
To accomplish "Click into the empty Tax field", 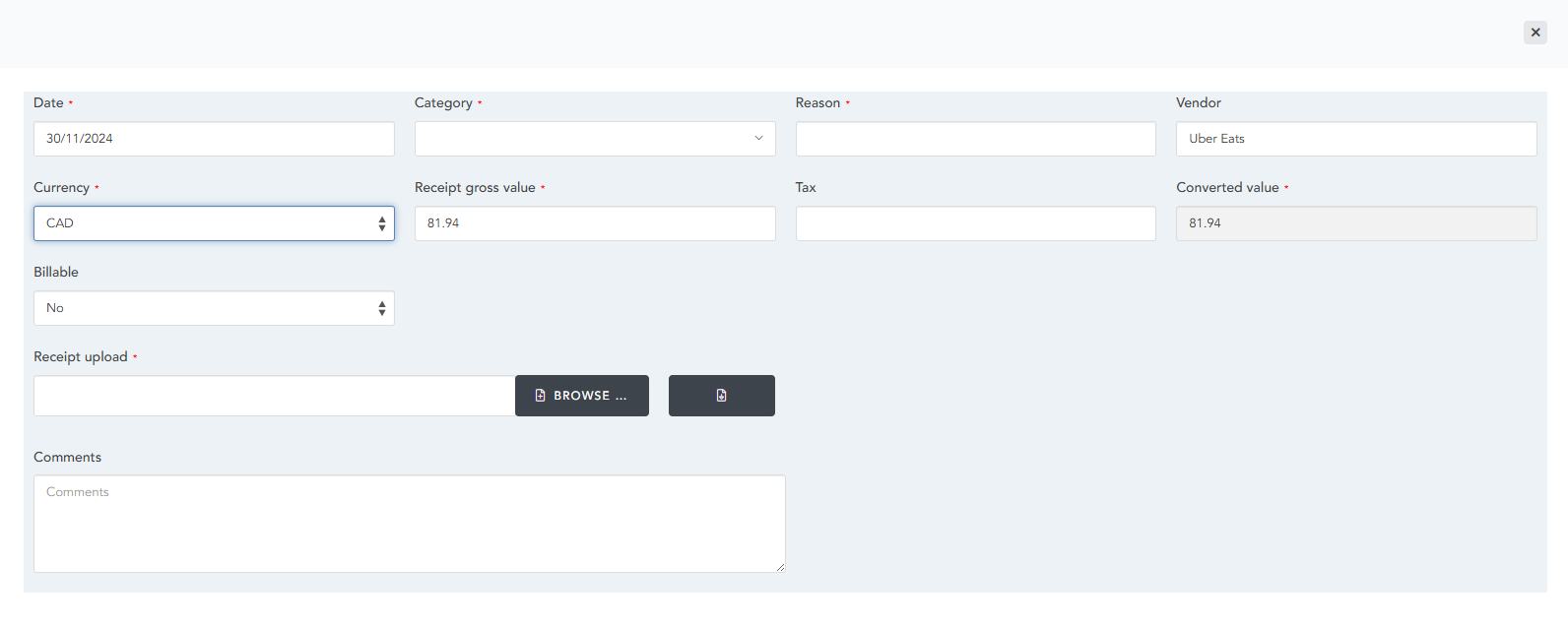I will pyautogui.click(x=975, y=223).
